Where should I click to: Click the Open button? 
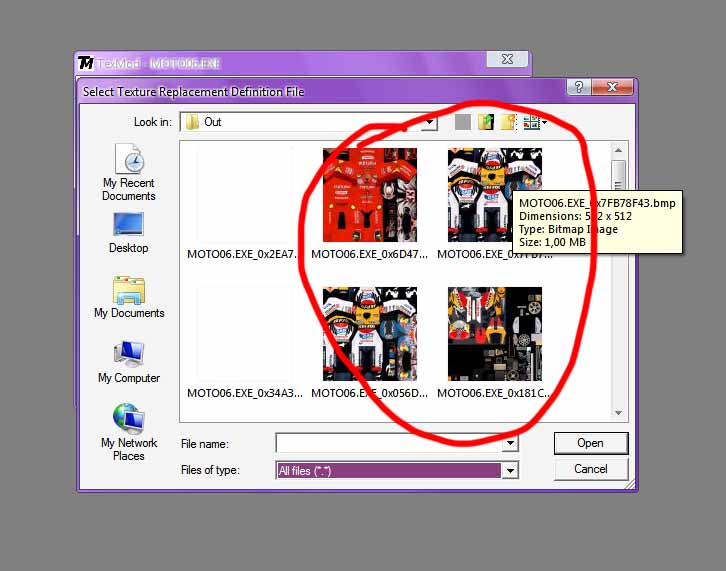point(591,443)
